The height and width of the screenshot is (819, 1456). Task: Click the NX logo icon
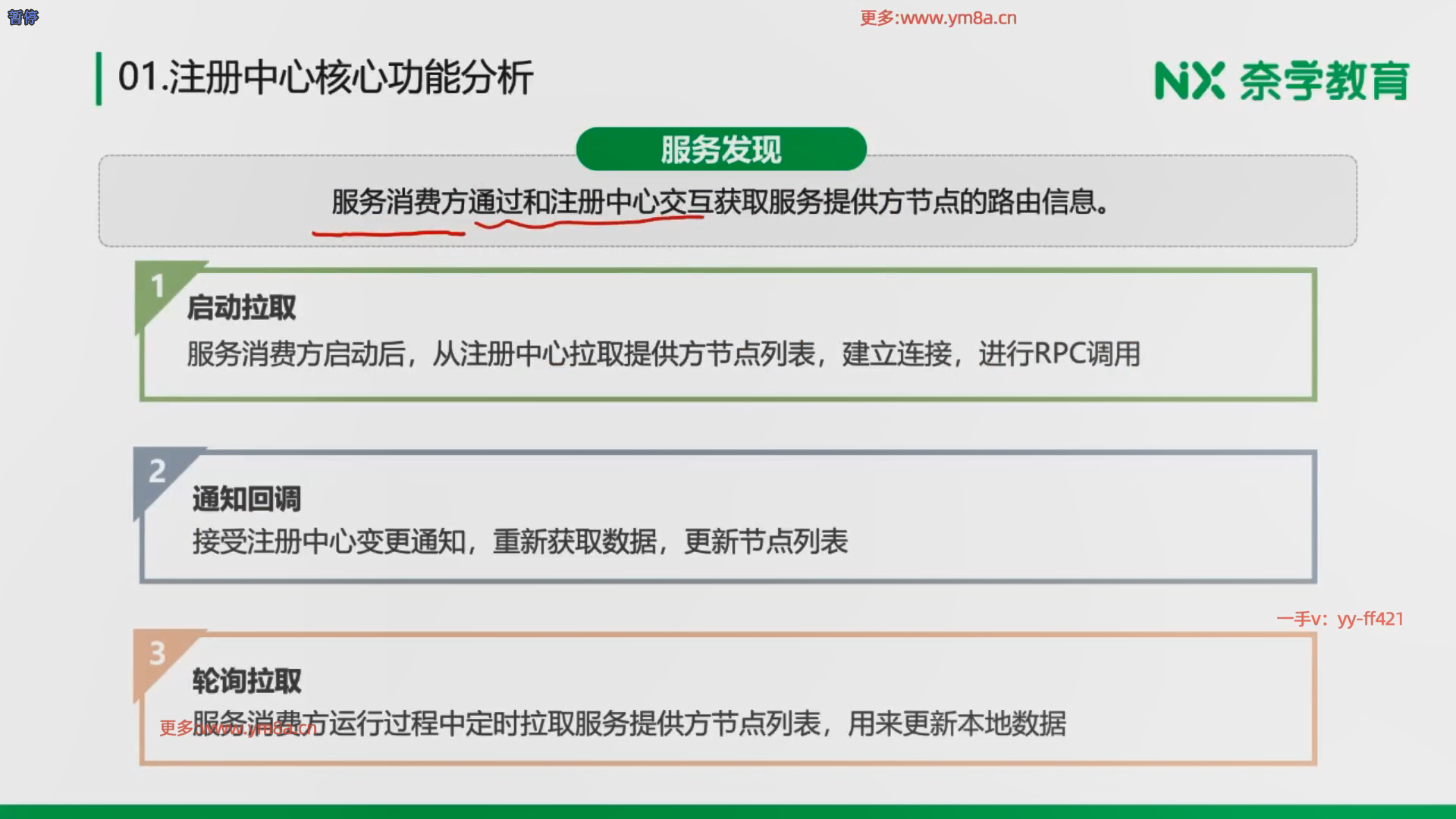[x=1188, y=81]
